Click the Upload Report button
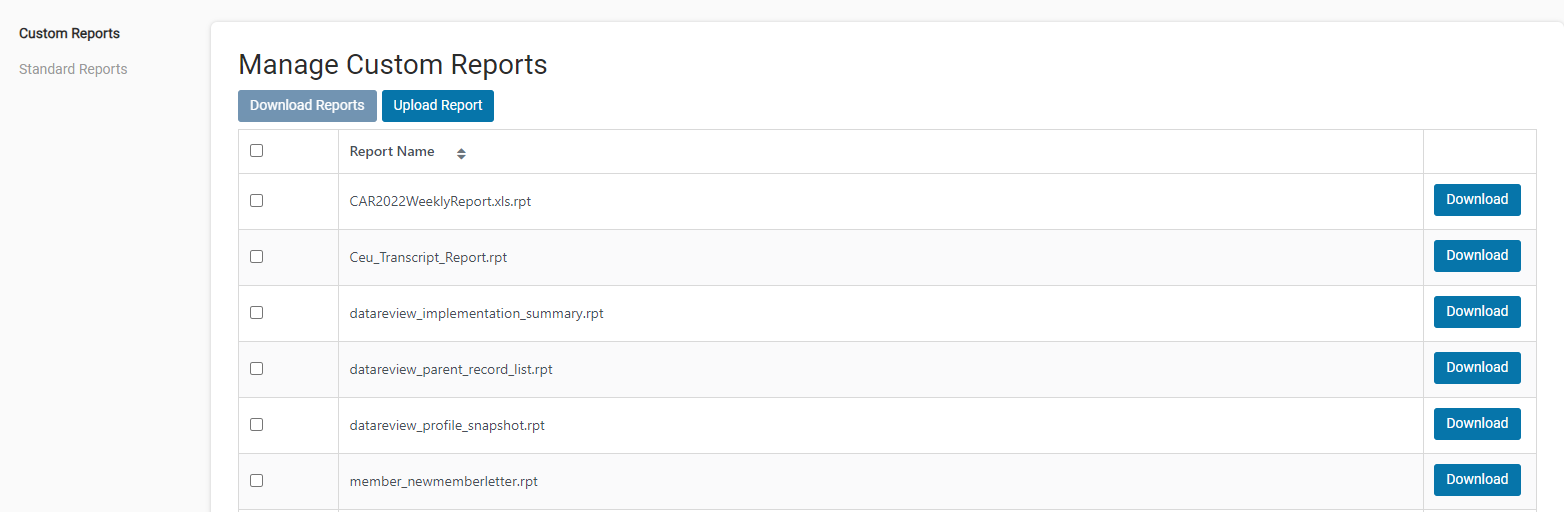1564x512 pixels. pyautogui.click(x=438, y=106)
